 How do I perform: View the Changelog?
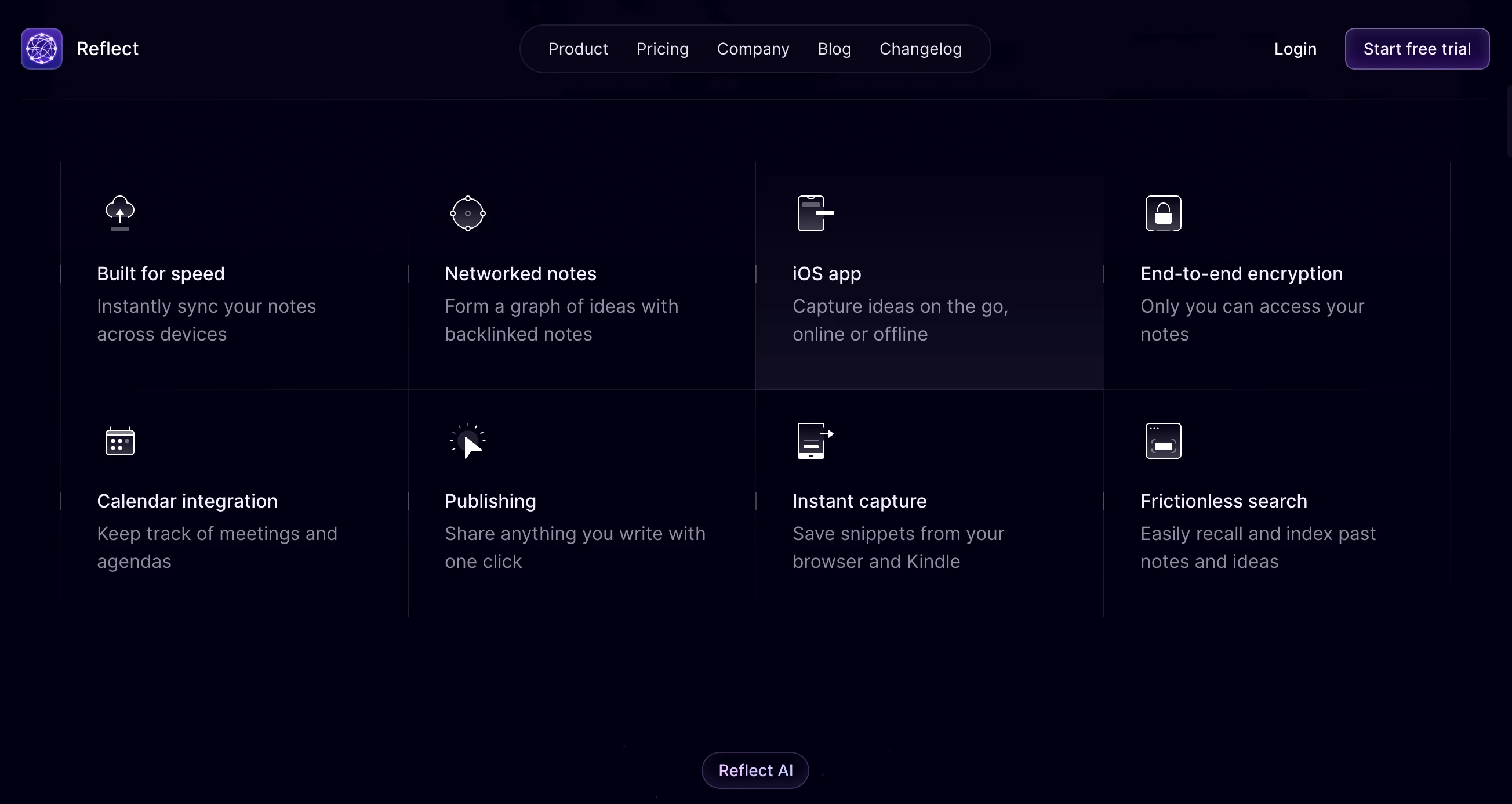(920, 49)
